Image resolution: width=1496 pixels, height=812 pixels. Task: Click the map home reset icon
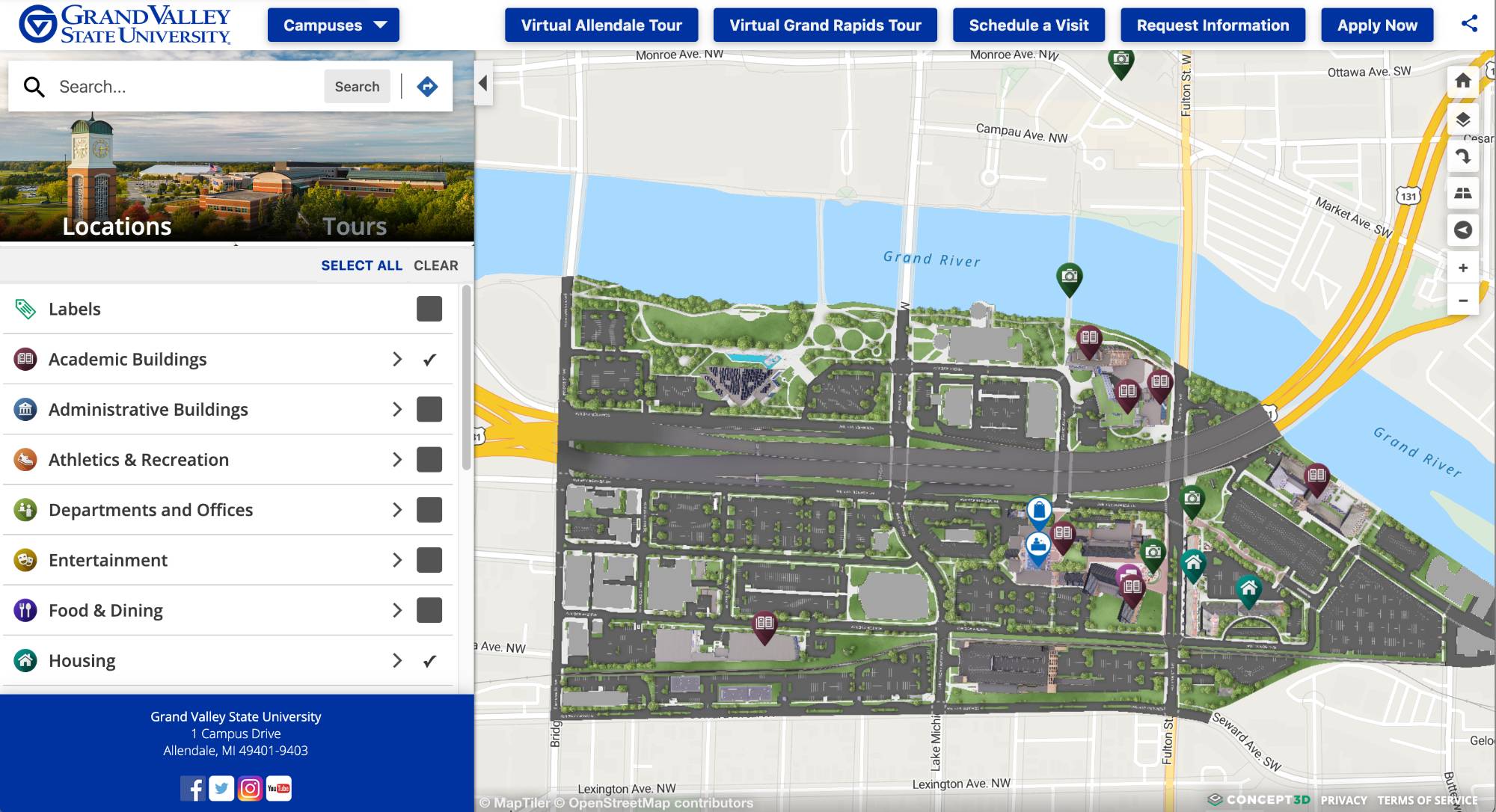[1462, 81]
